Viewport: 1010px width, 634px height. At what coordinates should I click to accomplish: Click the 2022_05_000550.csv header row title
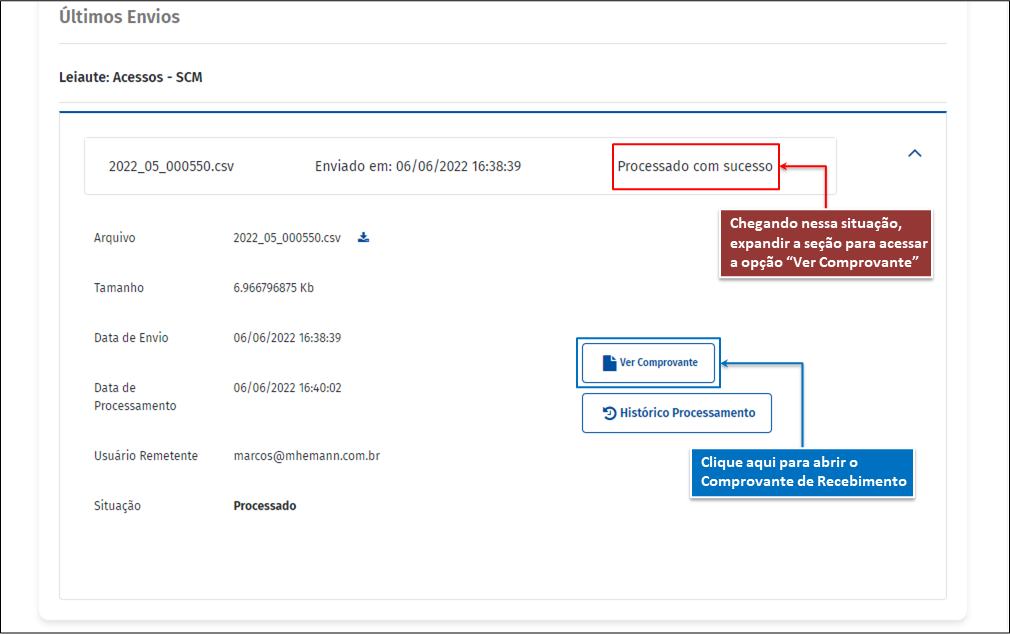tap(171, 166)
